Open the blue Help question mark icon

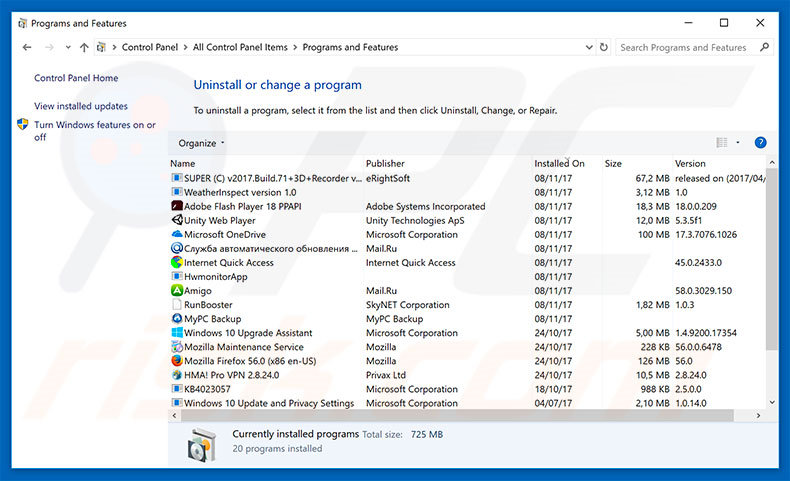coord(760,143)
